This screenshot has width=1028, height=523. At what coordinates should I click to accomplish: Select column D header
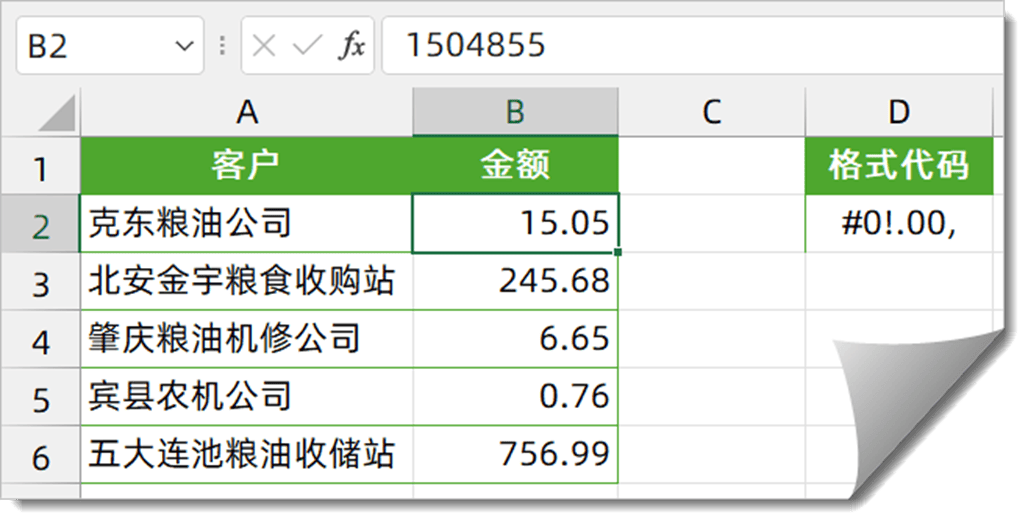(899, 112)
